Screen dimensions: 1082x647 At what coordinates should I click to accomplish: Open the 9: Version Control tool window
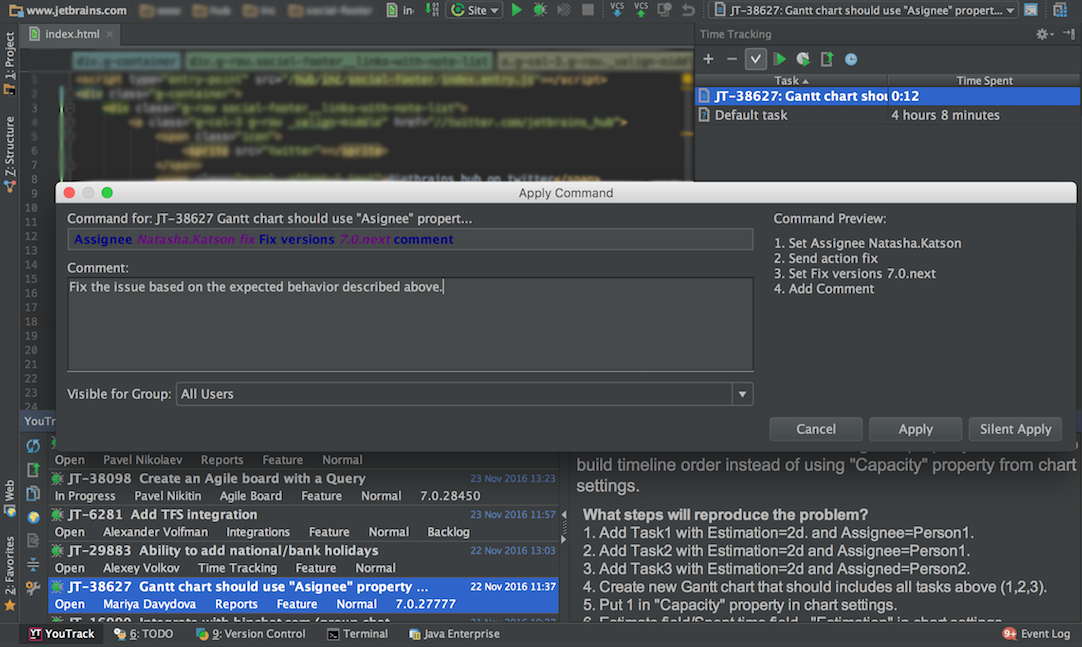(251, 634)
